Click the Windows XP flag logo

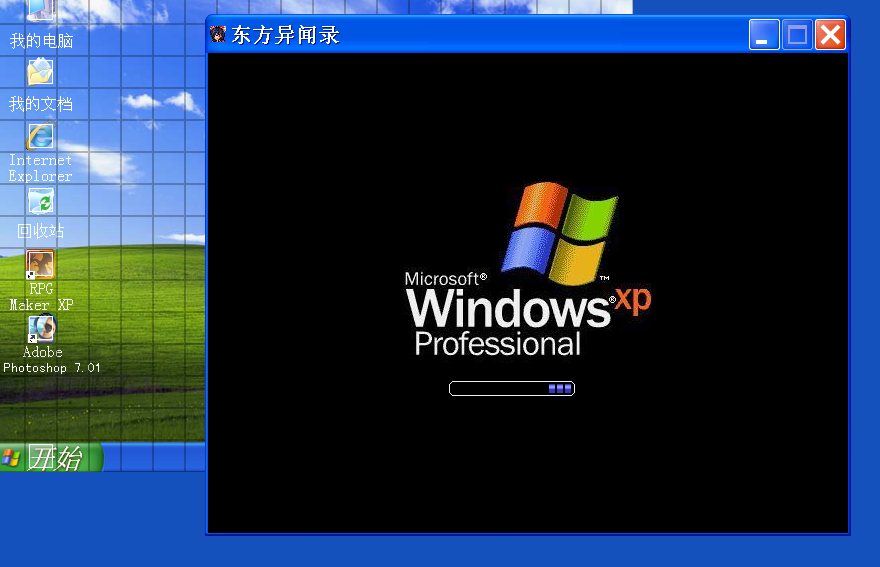point(560,233)
